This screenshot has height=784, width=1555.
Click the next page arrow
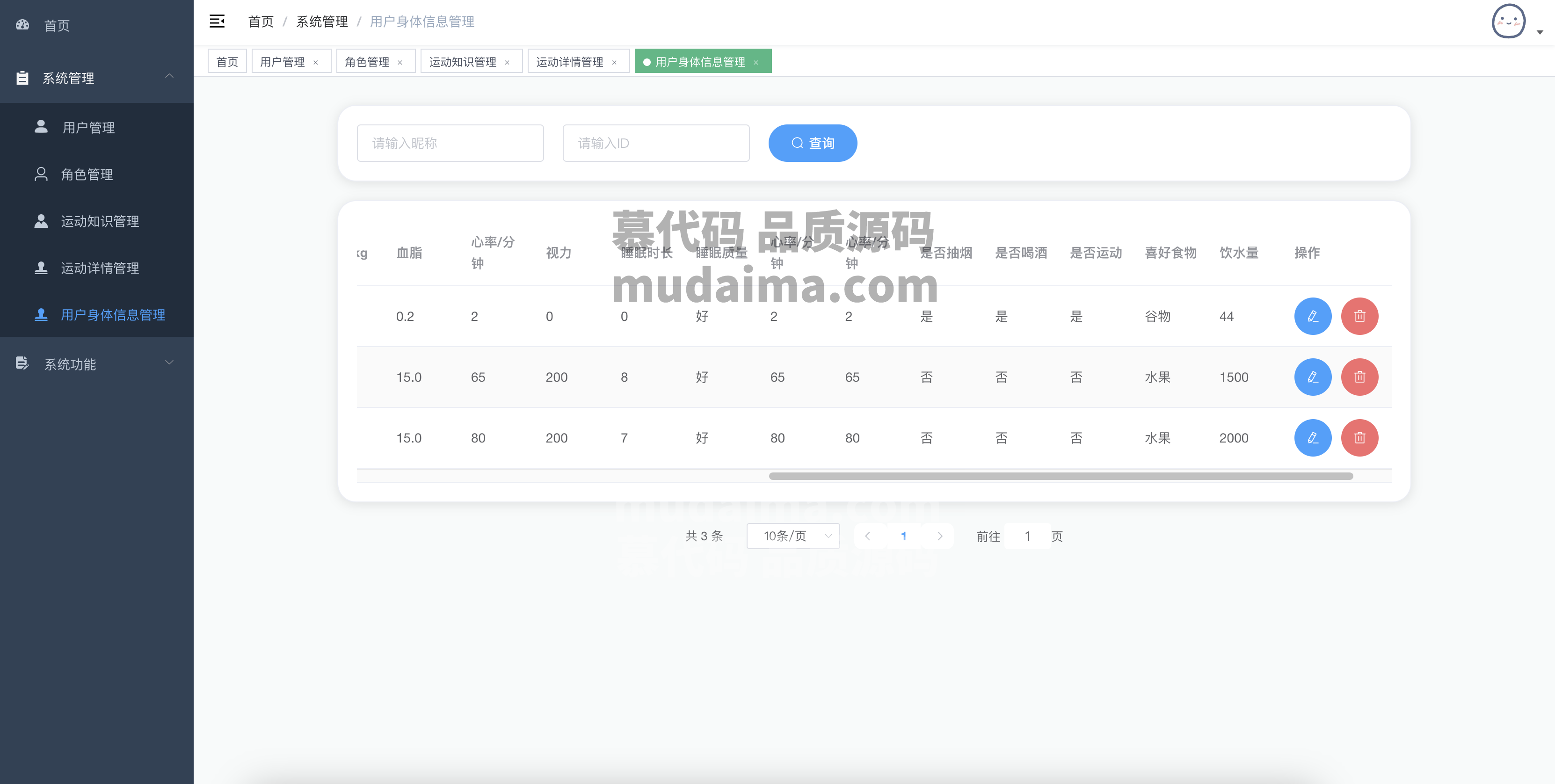(x=939, y=536)
